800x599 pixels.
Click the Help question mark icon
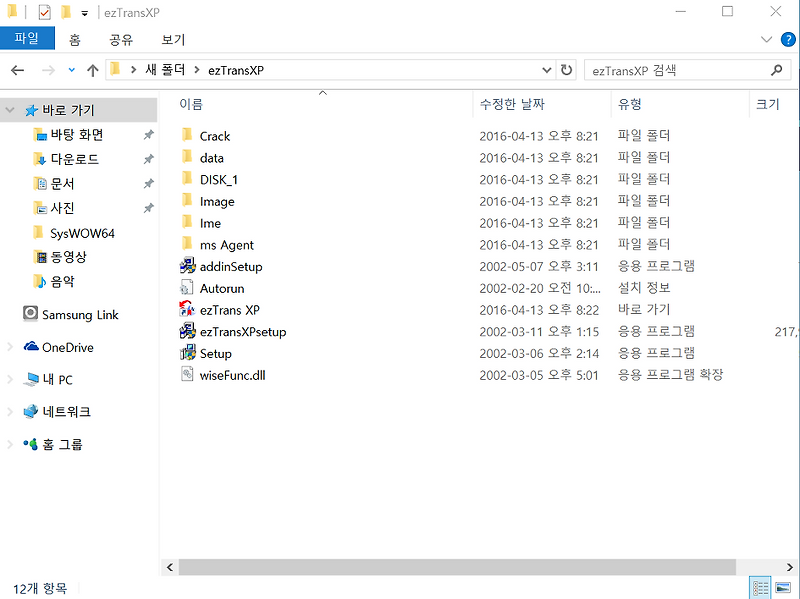click(788, 39)
